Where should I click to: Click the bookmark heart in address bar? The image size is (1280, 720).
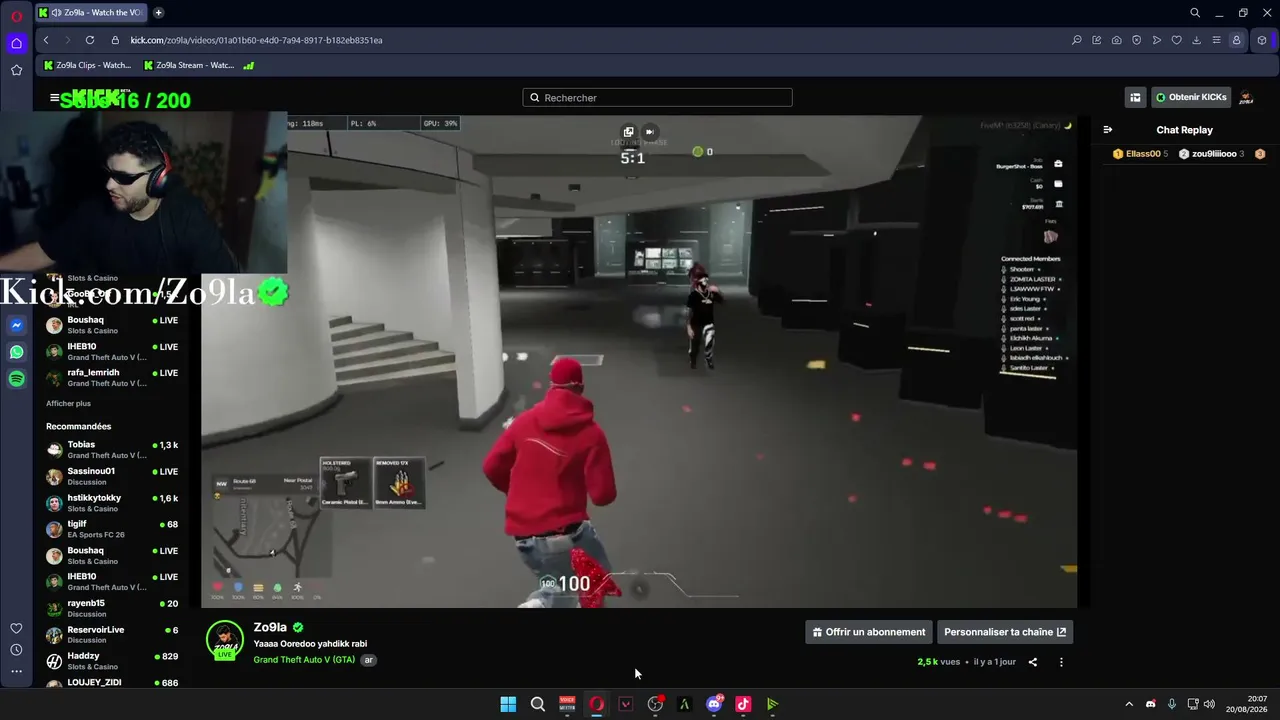coord(1176,40)
